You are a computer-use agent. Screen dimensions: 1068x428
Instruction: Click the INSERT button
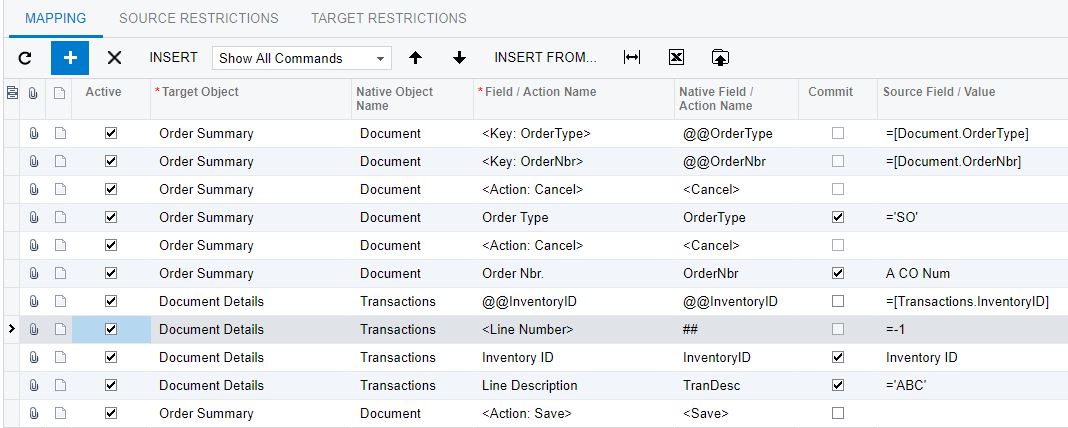(x=173, y=58)
